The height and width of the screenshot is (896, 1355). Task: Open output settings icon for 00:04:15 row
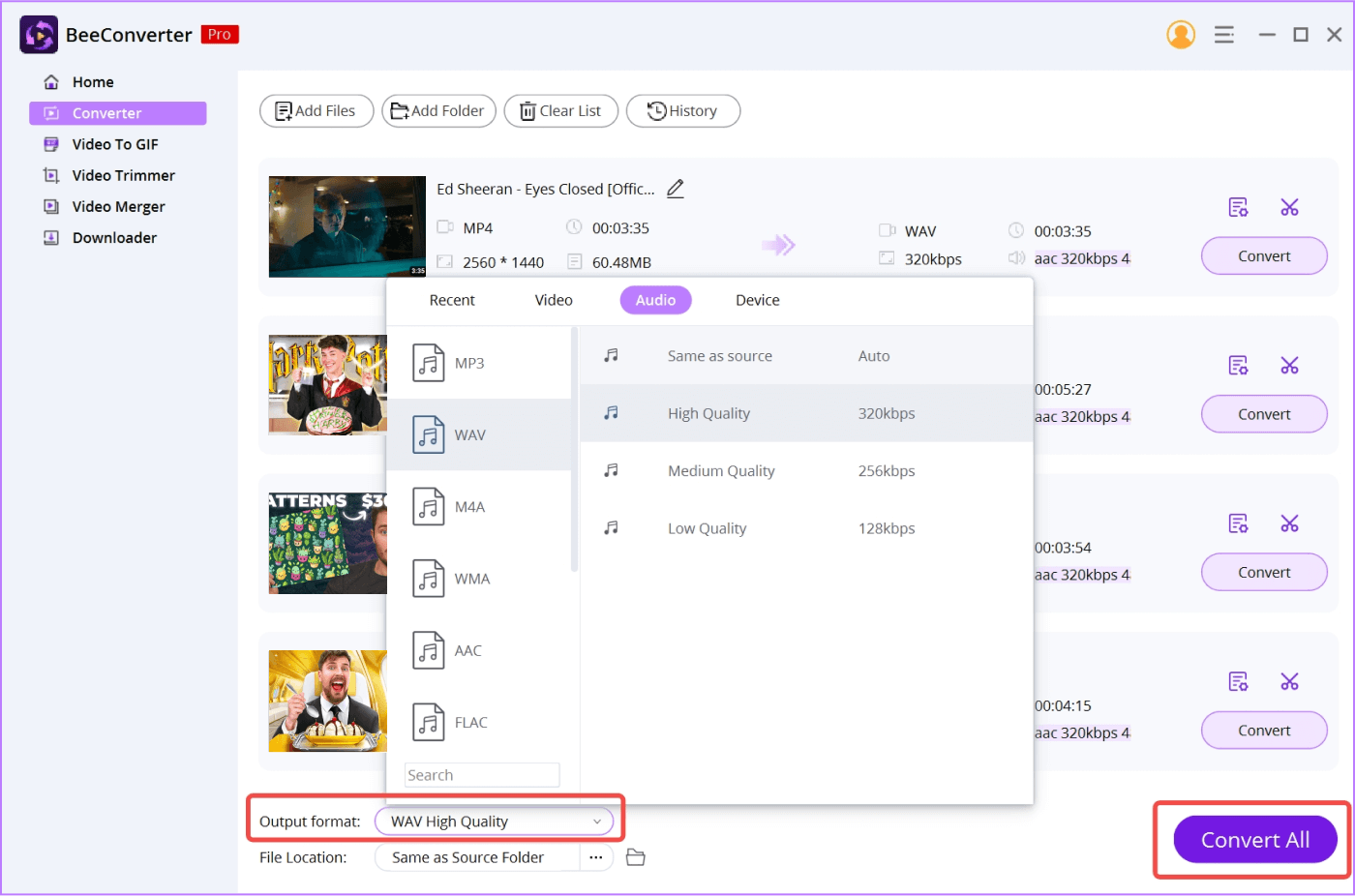(1238, 681)
